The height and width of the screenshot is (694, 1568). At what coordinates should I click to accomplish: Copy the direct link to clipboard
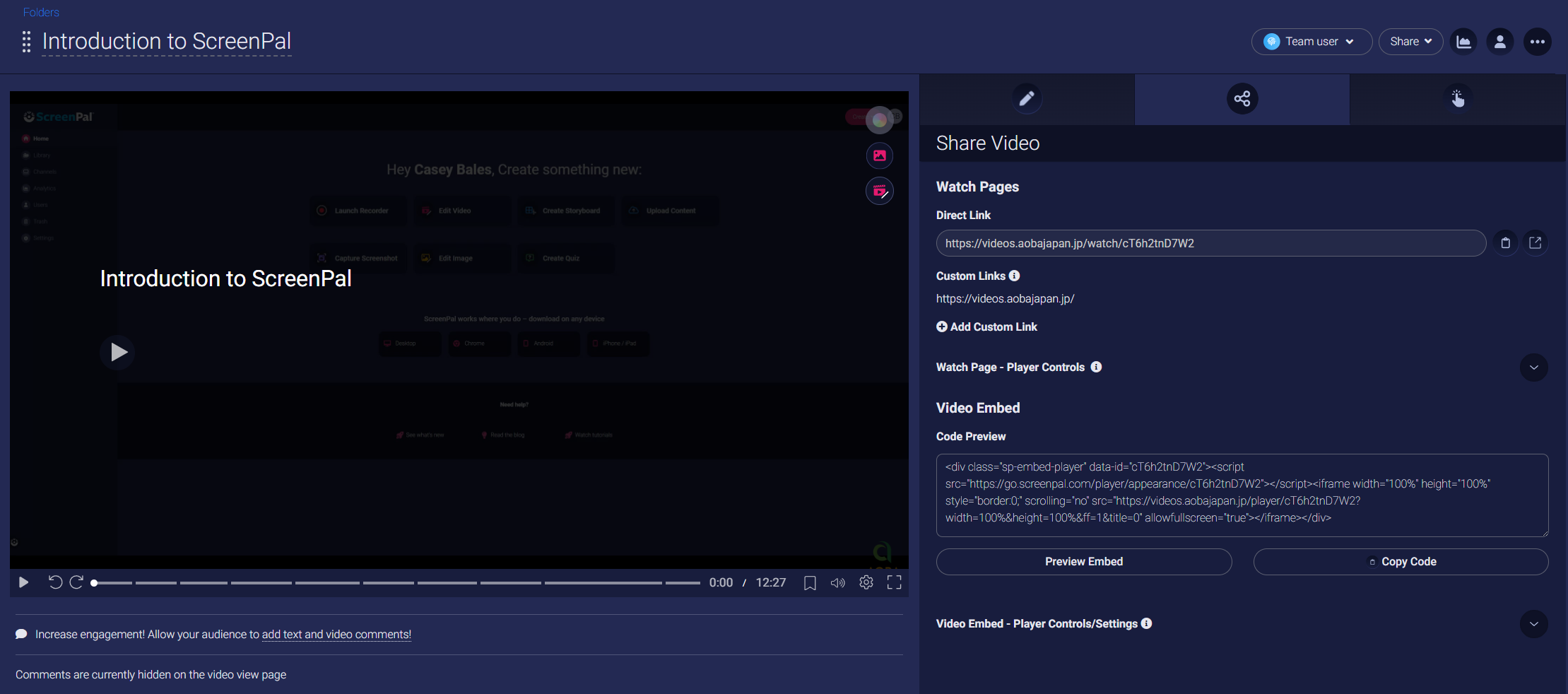pyautogui.click(x=1505, y=243)
